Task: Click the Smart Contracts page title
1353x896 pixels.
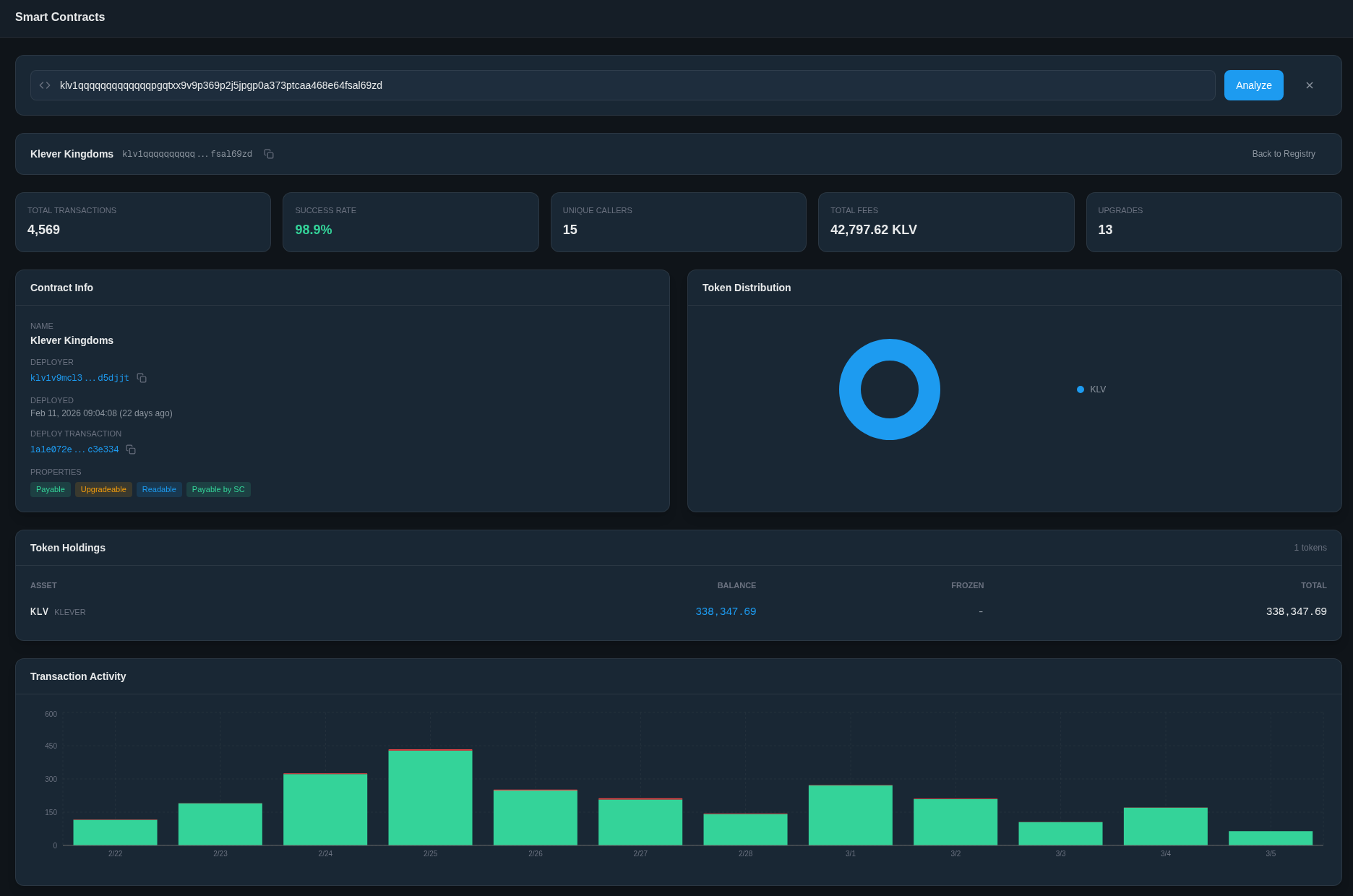Action: 60,17
